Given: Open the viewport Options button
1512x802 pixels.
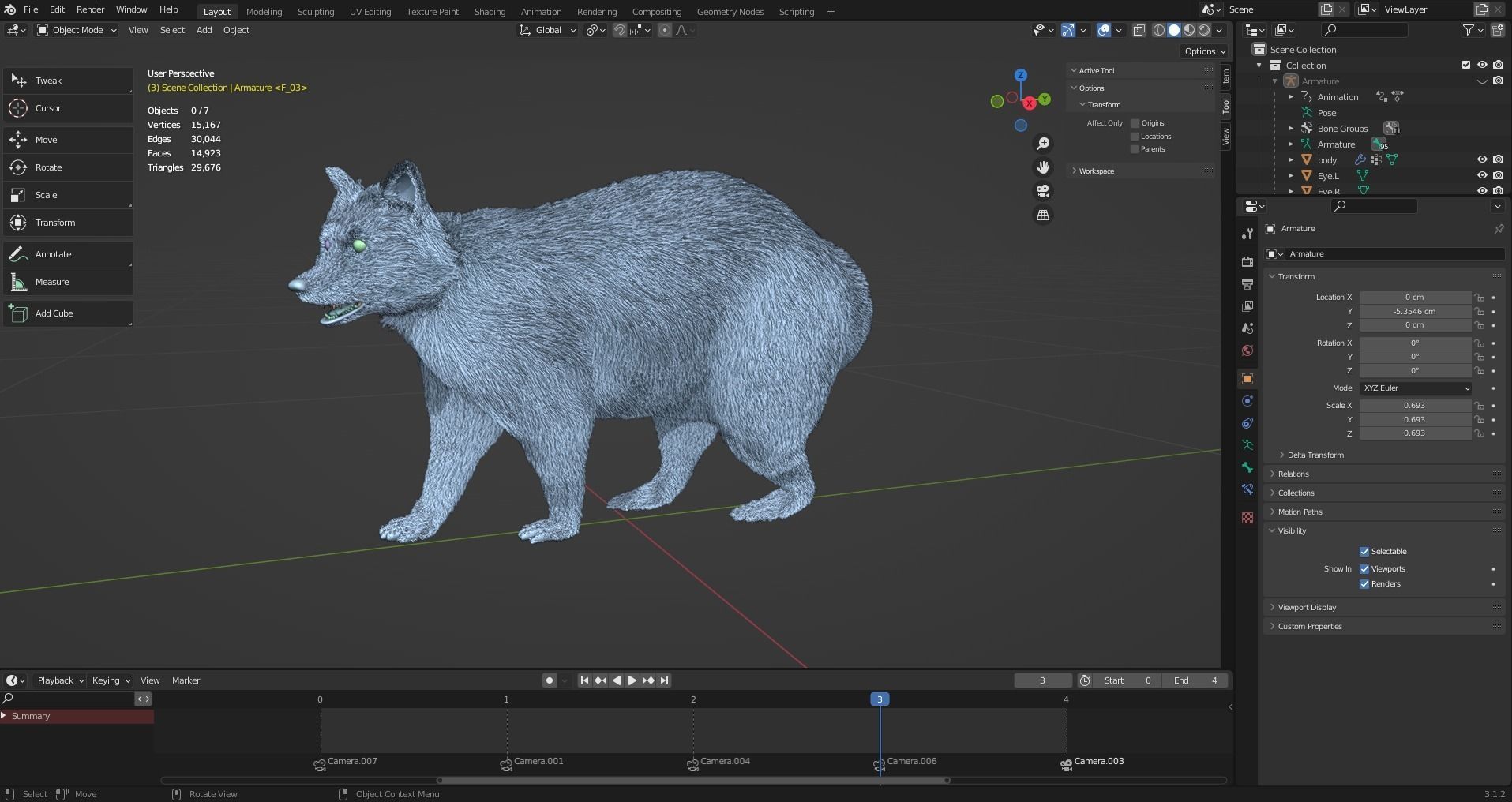Looking at the screenshot, I should [x=1204, y=51].
